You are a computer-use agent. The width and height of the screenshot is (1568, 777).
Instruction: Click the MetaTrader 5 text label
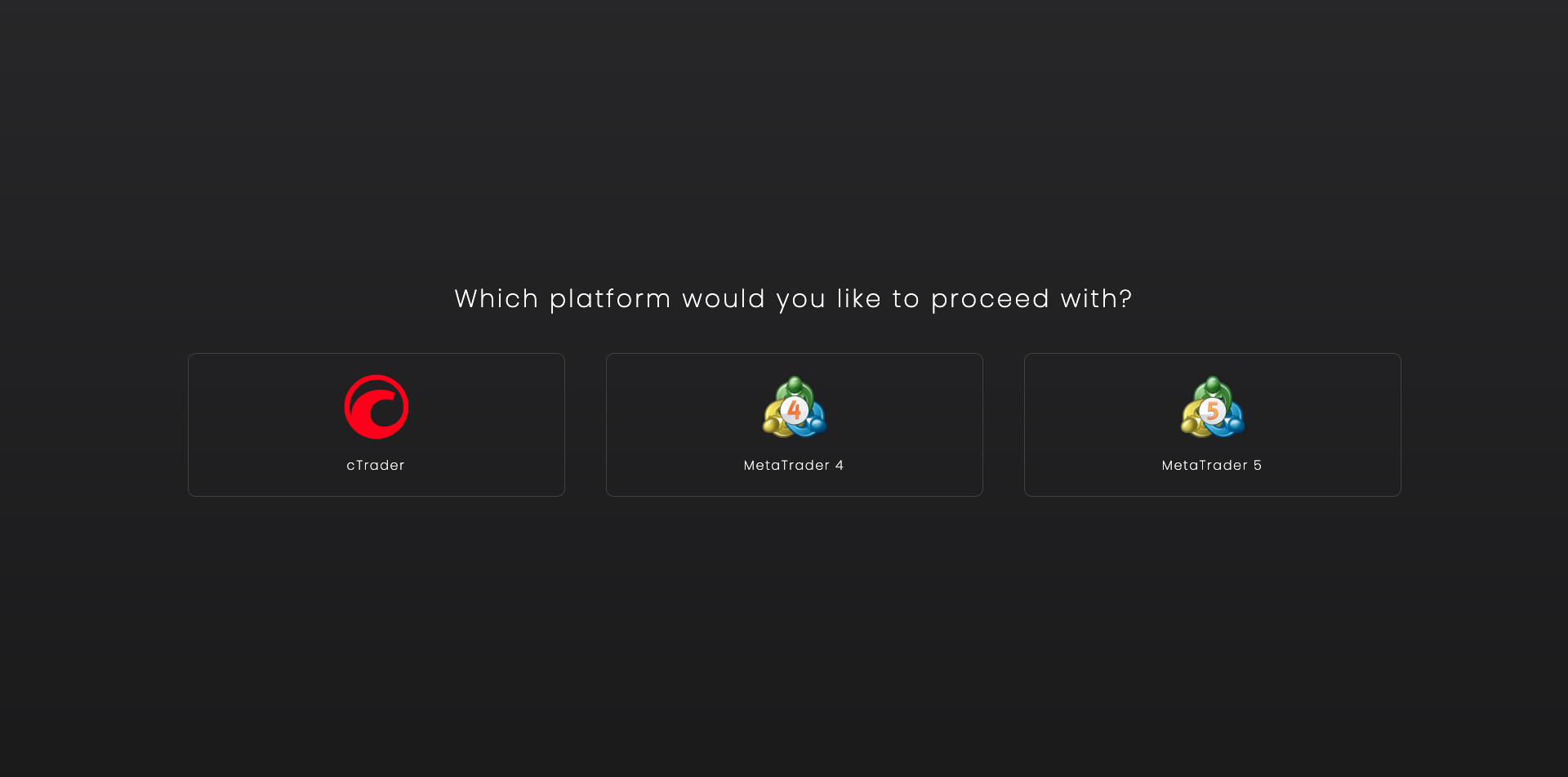(x=1212, y=465)
